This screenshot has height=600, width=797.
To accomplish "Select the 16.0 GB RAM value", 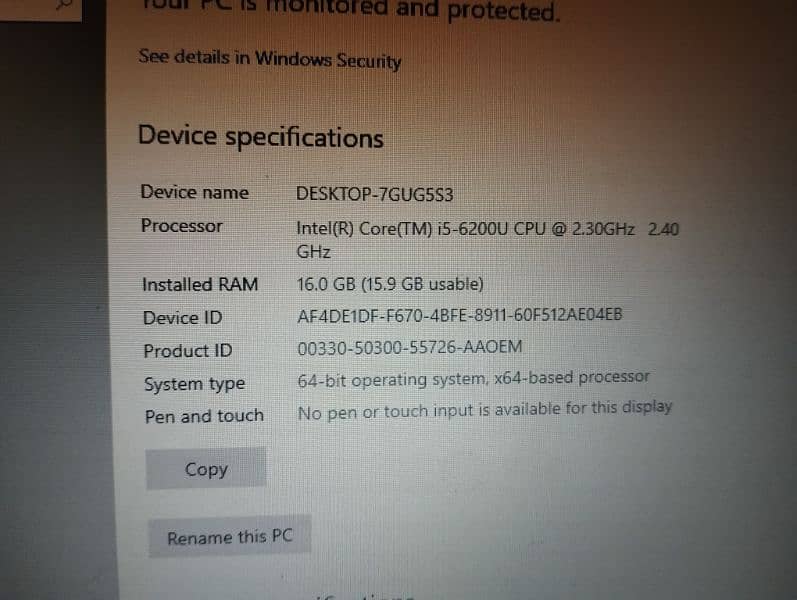I will pyautogui.click(x=390, y=284).
